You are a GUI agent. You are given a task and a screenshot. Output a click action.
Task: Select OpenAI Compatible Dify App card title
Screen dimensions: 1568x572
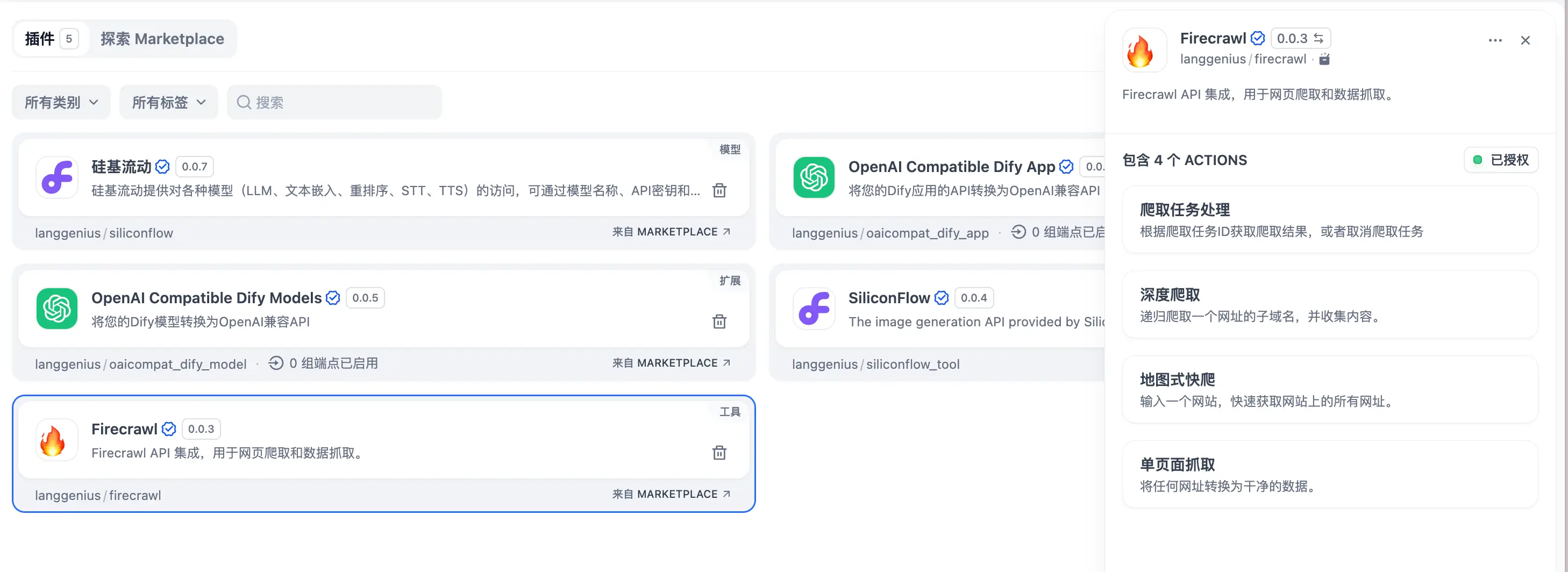coord(951,167)
